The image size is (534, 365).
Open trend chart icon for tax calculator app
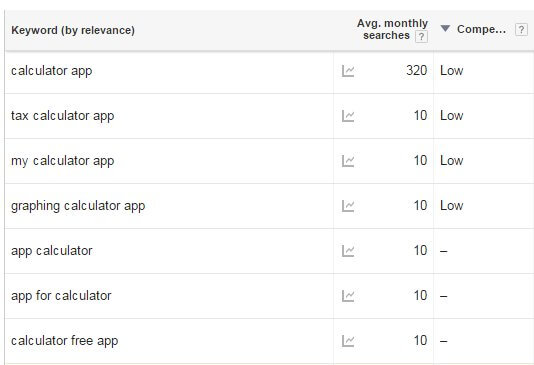point(348,116)
